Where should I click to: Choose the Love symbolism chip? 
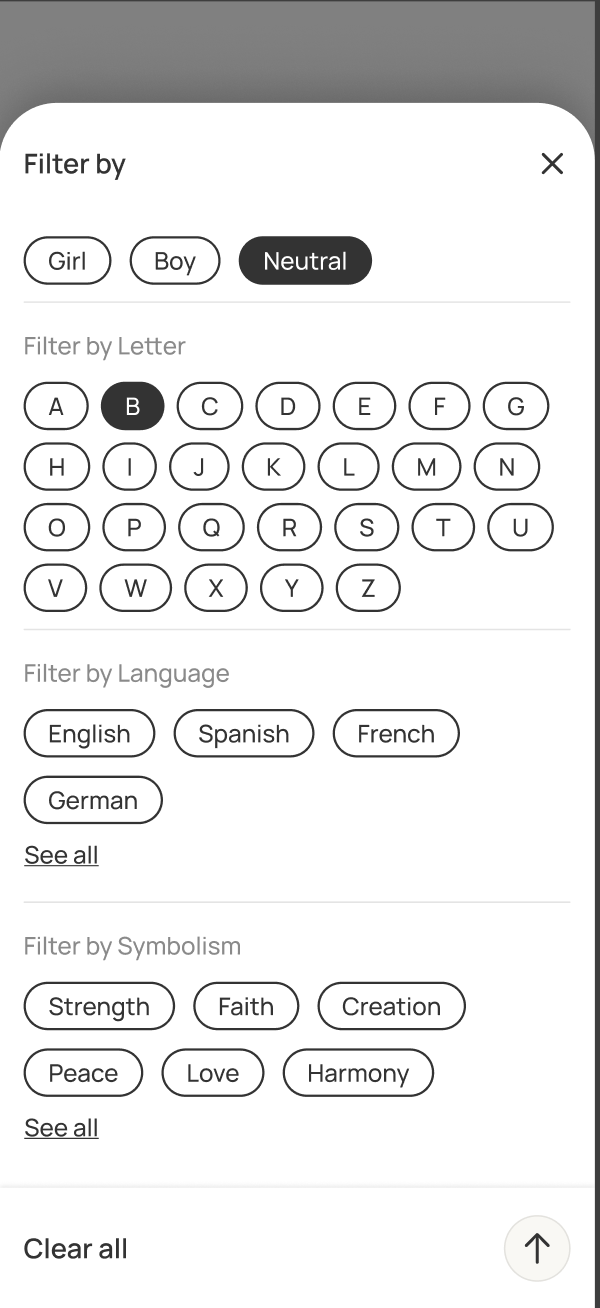click(x=213, y=1073)
